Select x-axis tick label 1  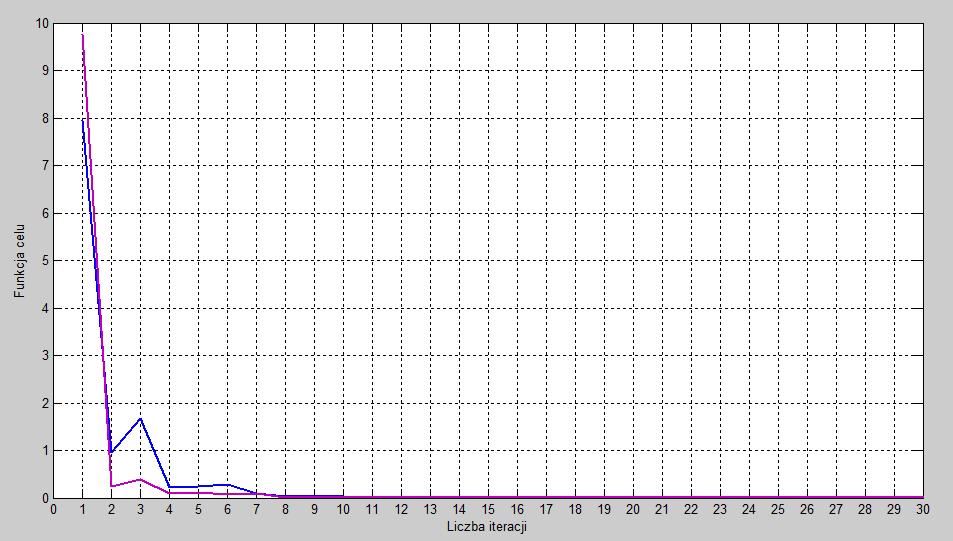click(x=83, y=510)
